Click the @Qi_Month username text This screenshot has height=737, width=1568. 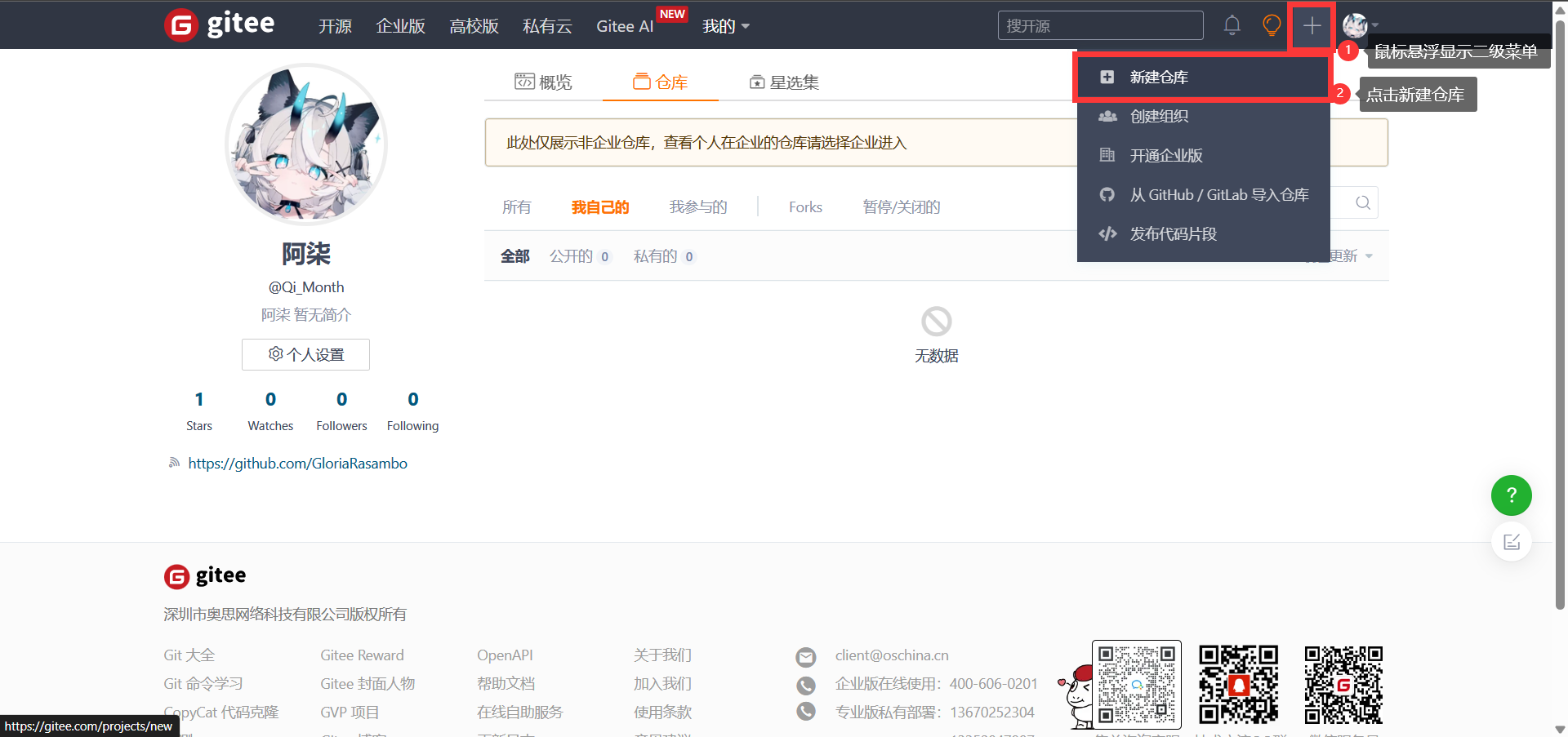click(306, 287)
